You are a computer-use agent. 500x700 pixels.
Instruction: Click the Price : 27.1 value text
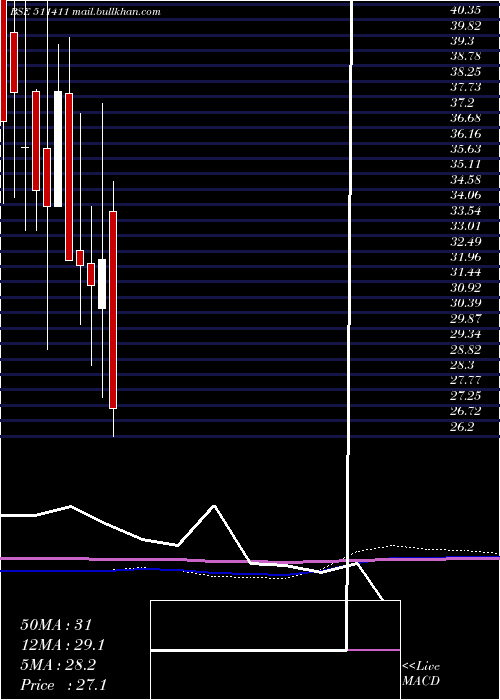click(x=63, y=685)
